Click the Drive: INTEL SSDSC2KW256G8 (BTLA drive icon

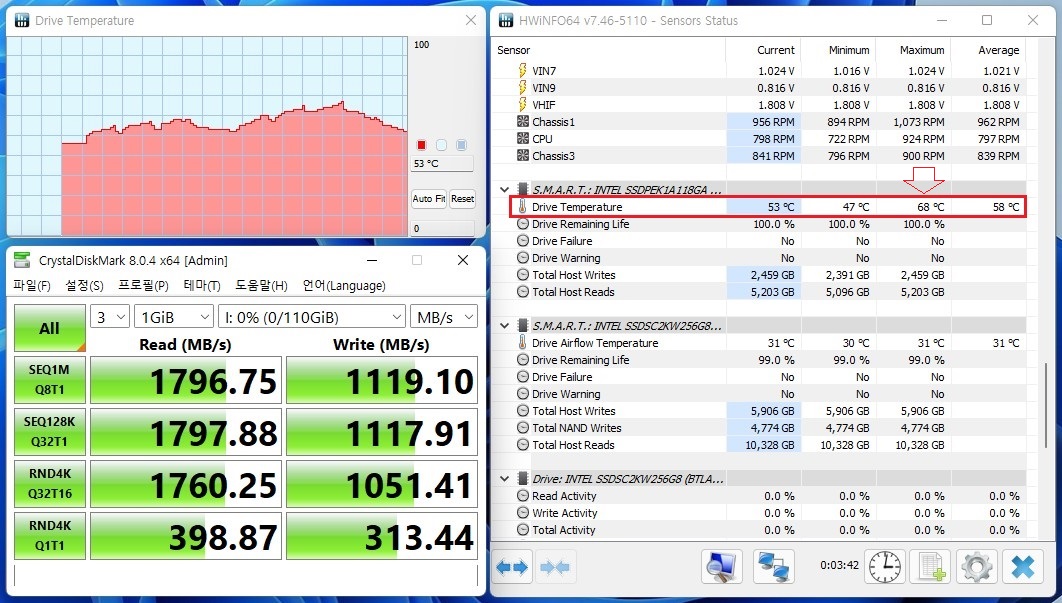[x=523, y=479]
